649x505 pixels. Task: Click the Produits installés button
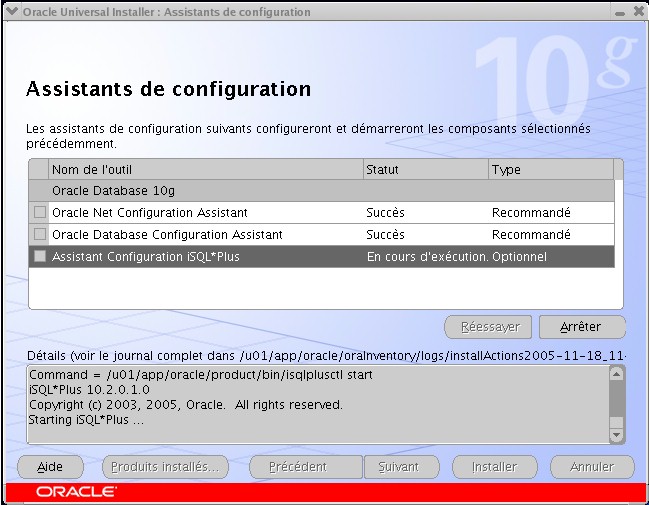tap(165, 467)
